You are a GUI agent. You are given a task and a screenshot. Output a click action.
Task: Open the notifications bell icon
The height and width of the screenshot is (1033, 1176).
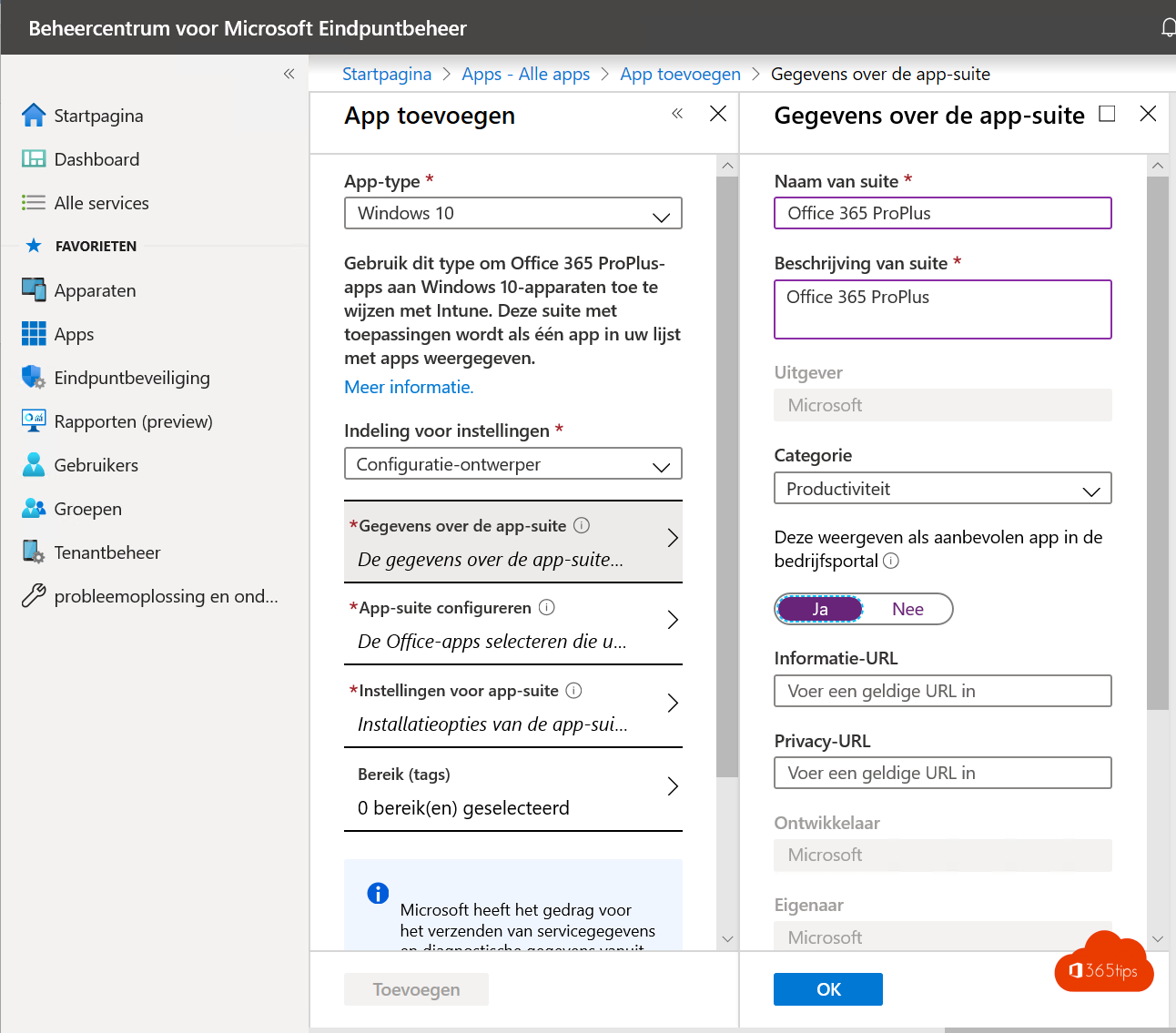tap(1169, 28)
